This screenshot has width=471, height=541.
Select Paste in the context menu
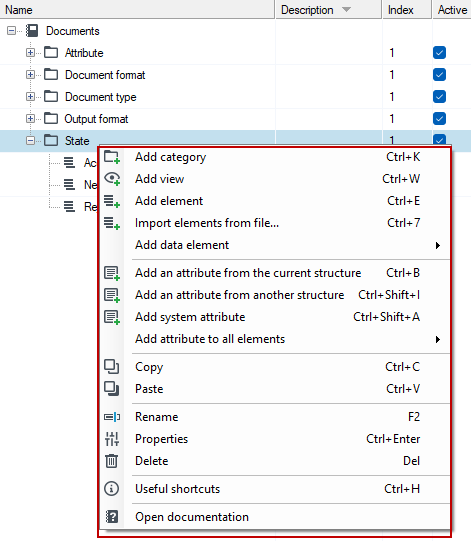[x=275, y=389]
